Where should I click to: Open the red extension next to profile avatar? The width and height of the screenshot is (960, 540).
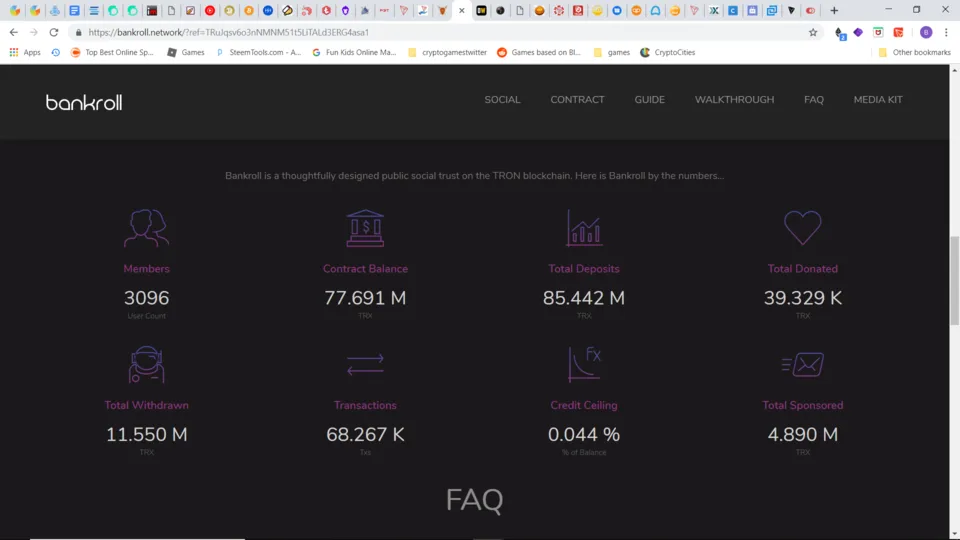[899, 32]
